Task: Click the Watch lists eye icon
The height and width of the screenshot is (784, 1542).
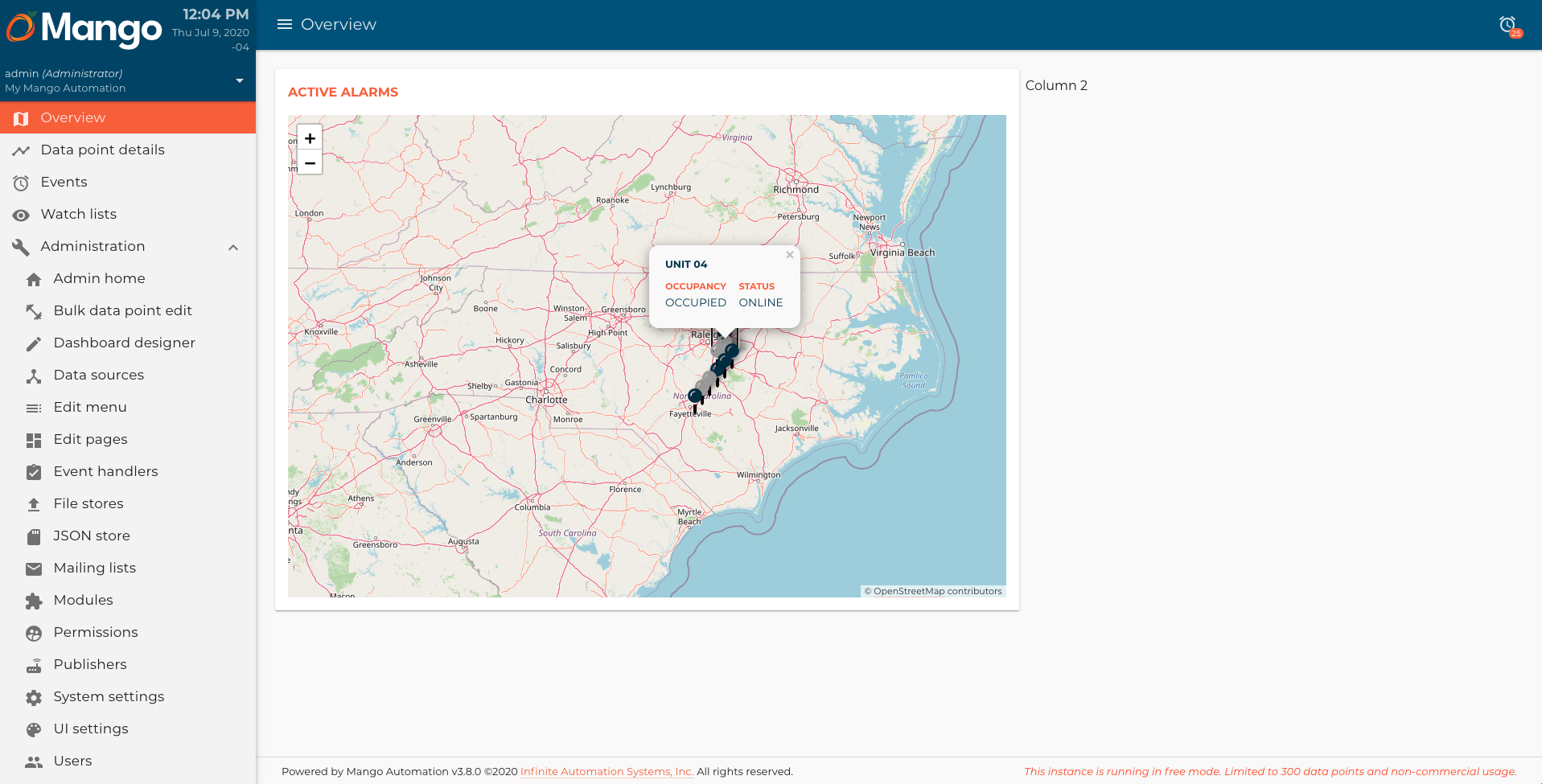Action: 21,215
